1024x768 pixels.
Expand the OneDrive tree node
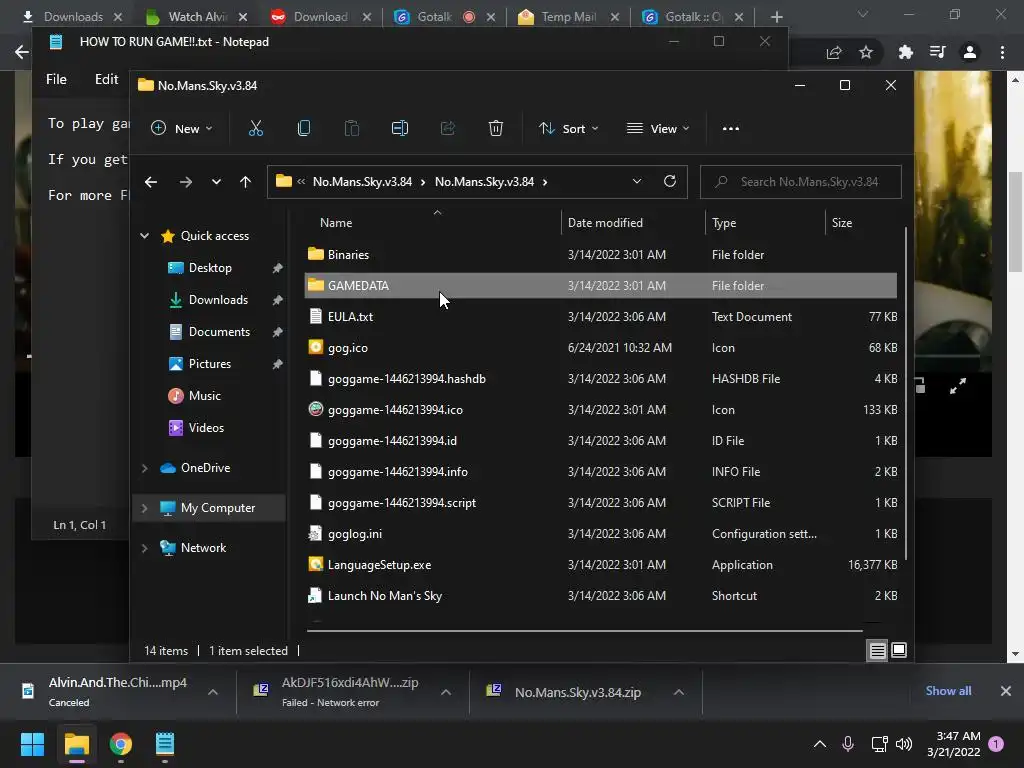(x=144, y=468)
